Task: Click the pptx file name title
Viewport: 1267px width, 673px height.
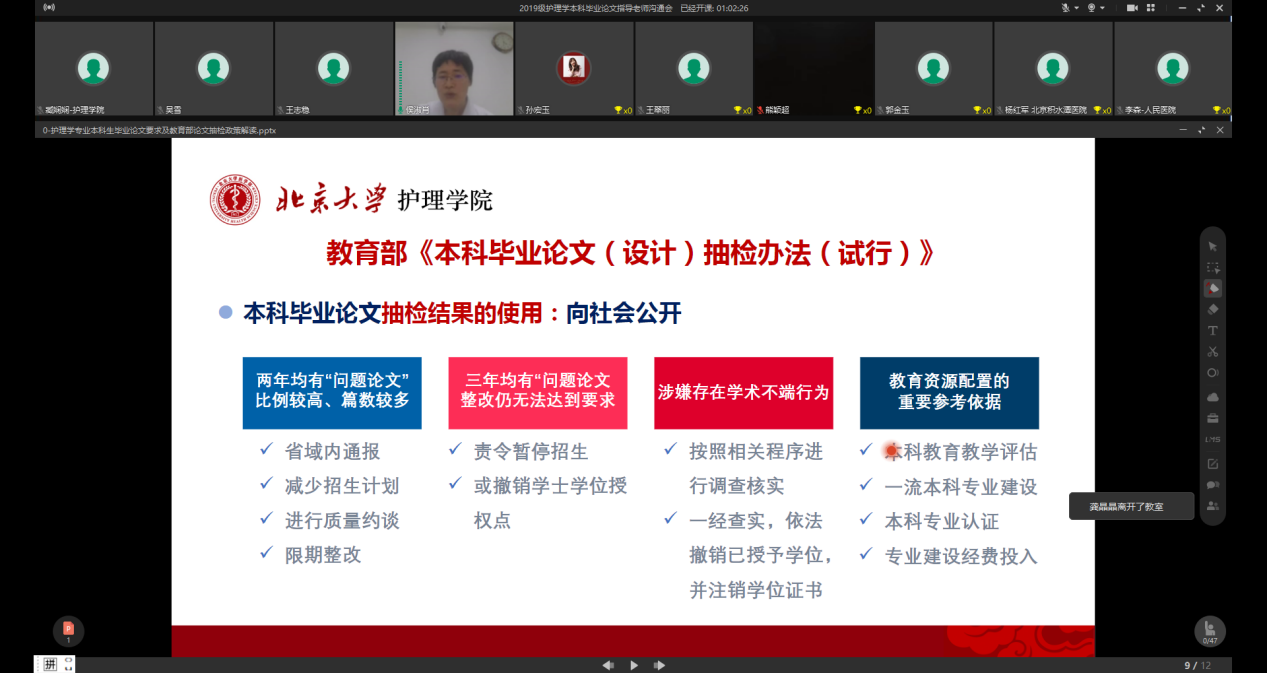Action: [x=160, y=130]
